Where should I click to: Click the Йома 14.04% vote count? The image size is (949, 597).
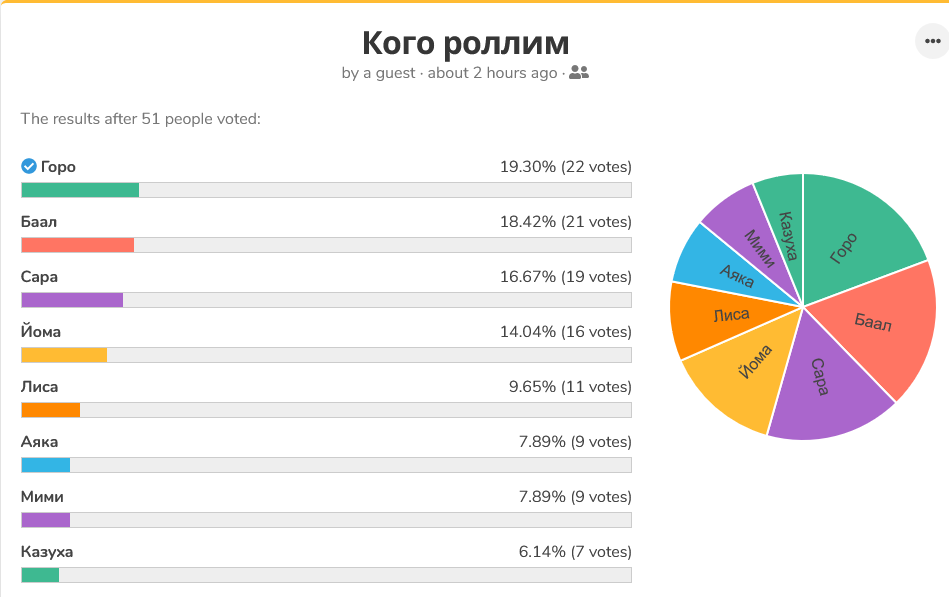[x=565, y=332]
